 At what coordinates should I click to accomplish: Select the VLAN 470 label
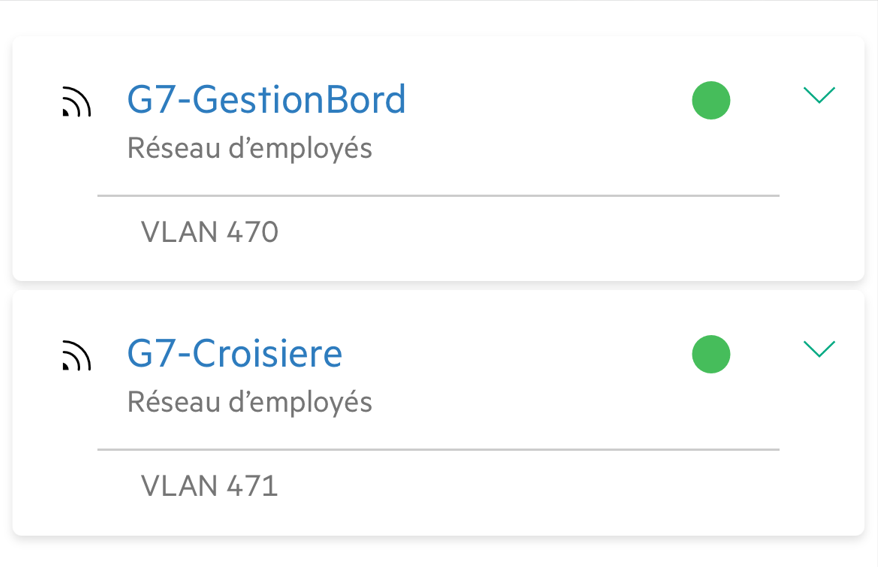[x=209, y=232]
